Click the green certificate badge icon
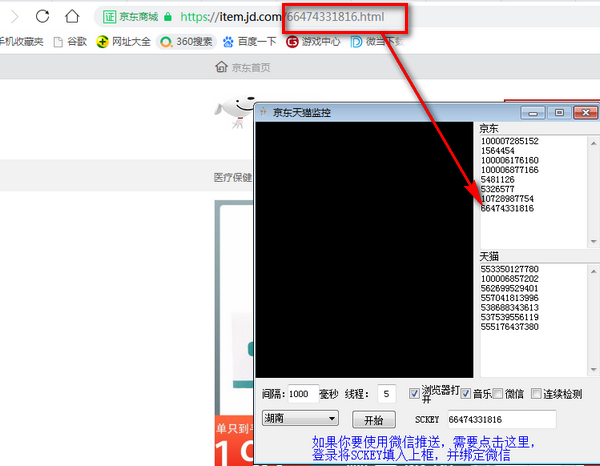Viewport: 600px width, 466px height. tap(109, 17)
